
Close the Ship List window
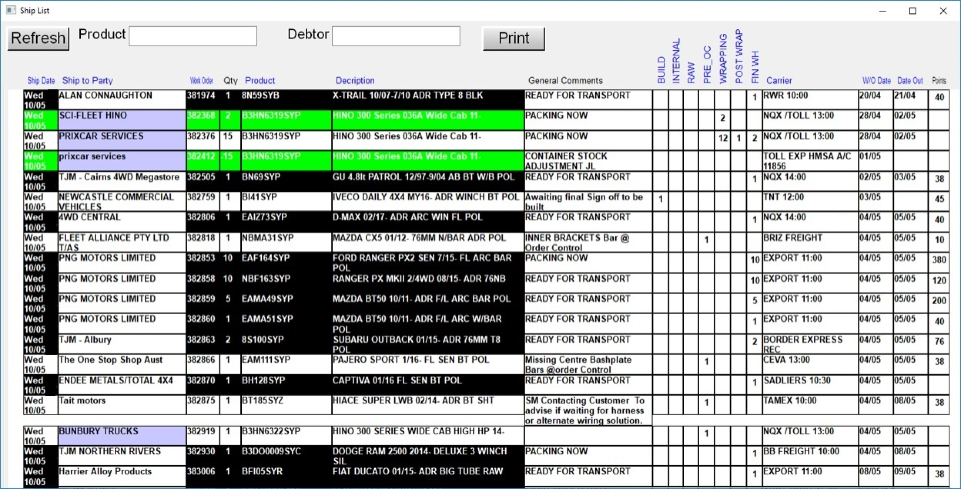(x=943, y=10)
